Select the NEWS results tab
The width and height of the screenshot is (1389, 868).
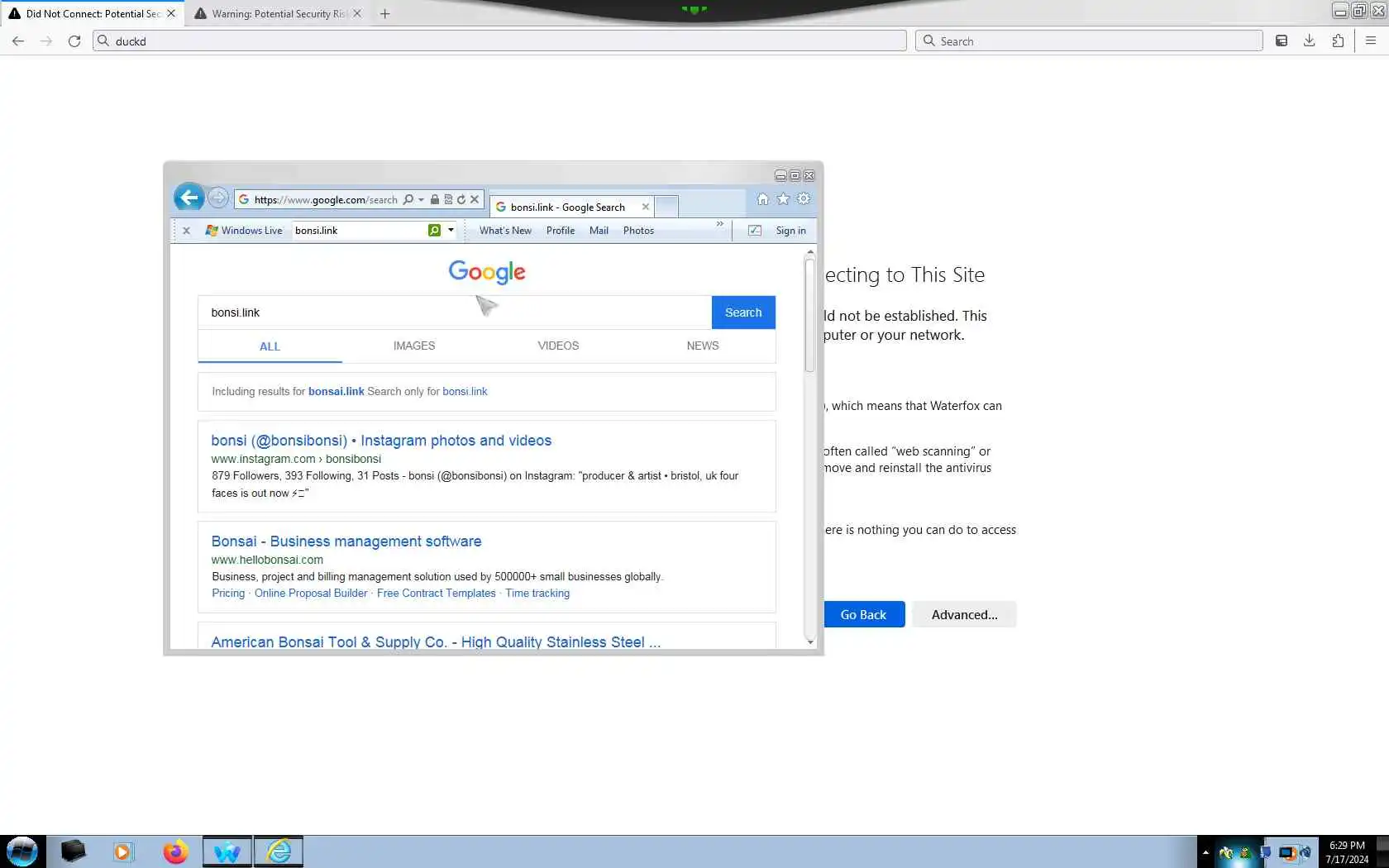(x=703, y=346)
